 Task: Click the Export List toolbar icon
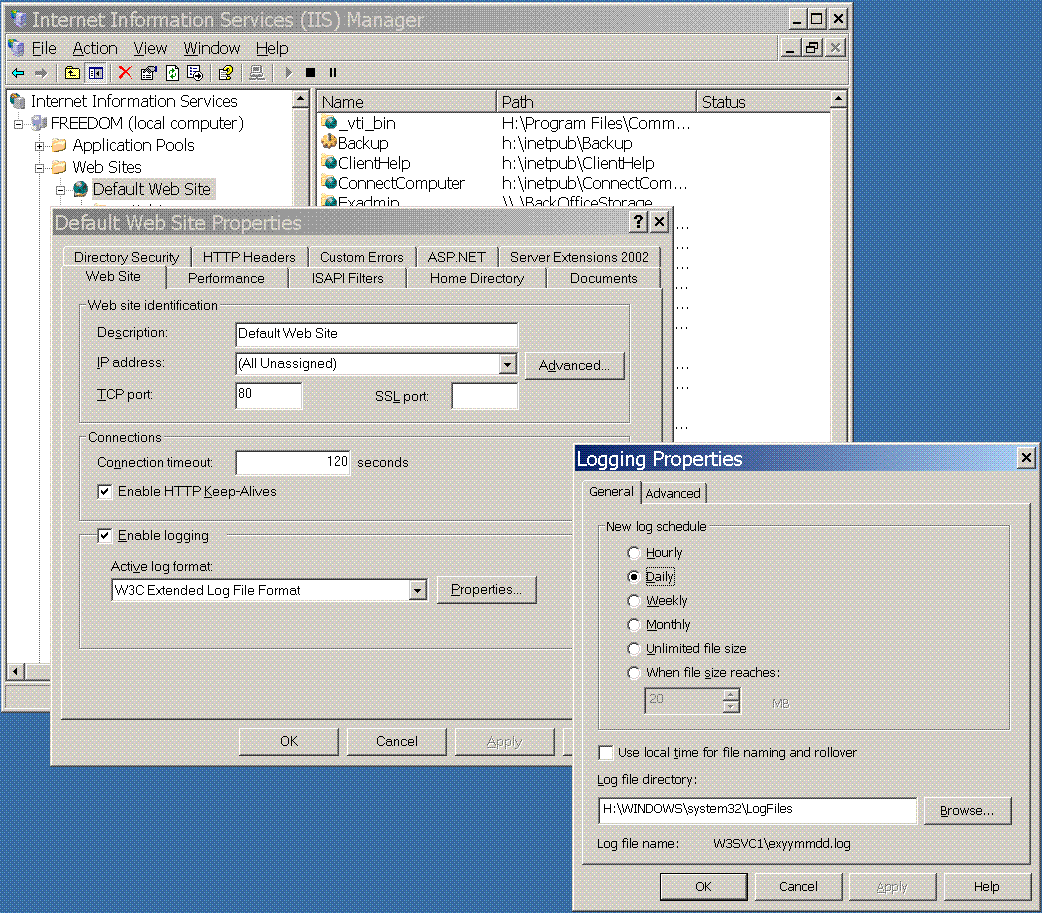point(195,73)
